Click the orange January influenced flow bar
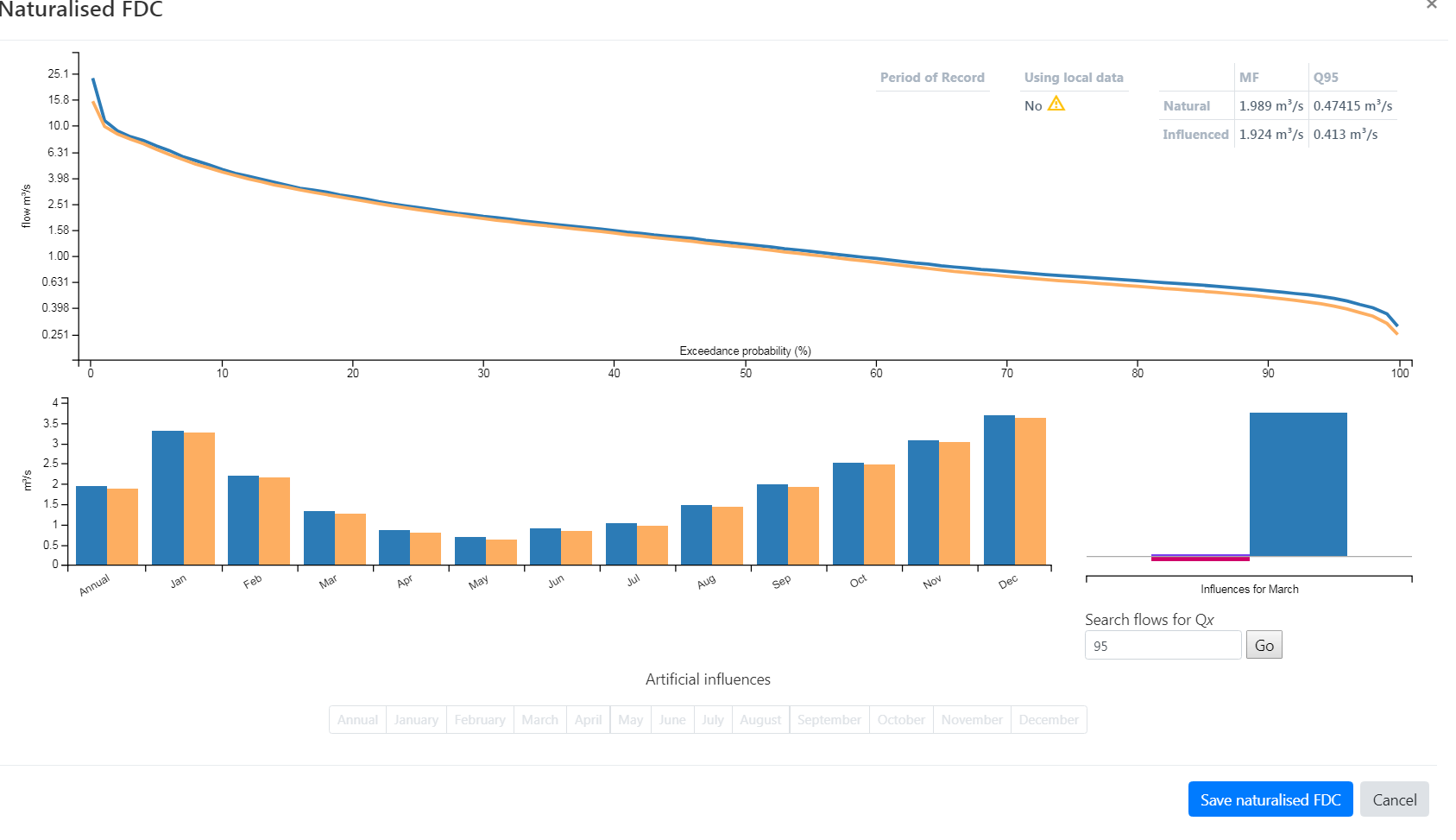Image resolution: width=1456 pixels, height=840 pixels. (x=199, y=499)
